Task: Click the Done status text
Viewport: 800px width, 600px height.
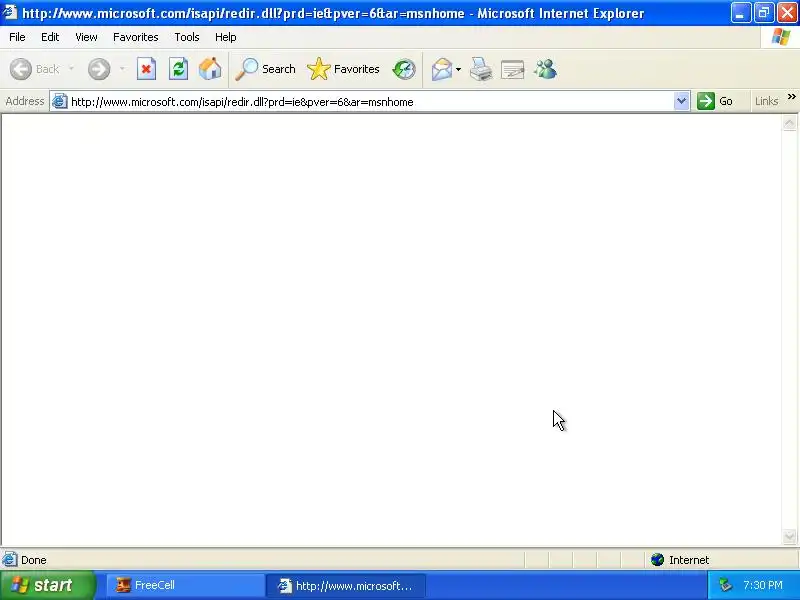Action: pyautogui.click(x=34, y=560)
